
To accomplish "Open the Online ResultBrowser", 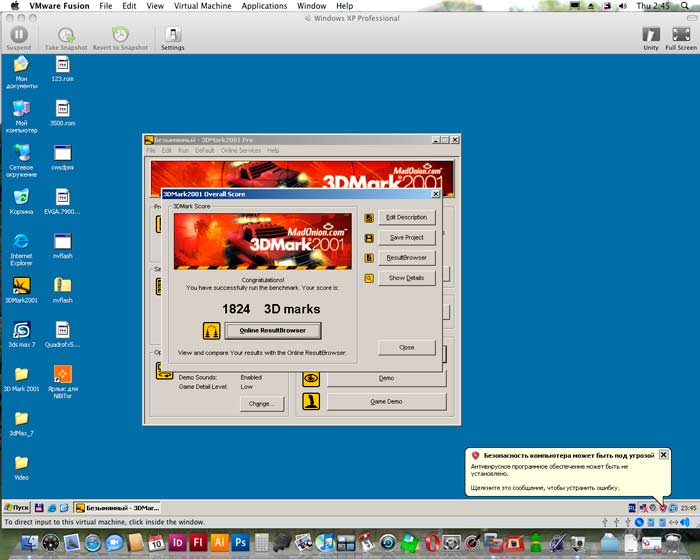I will pos(273,331).
